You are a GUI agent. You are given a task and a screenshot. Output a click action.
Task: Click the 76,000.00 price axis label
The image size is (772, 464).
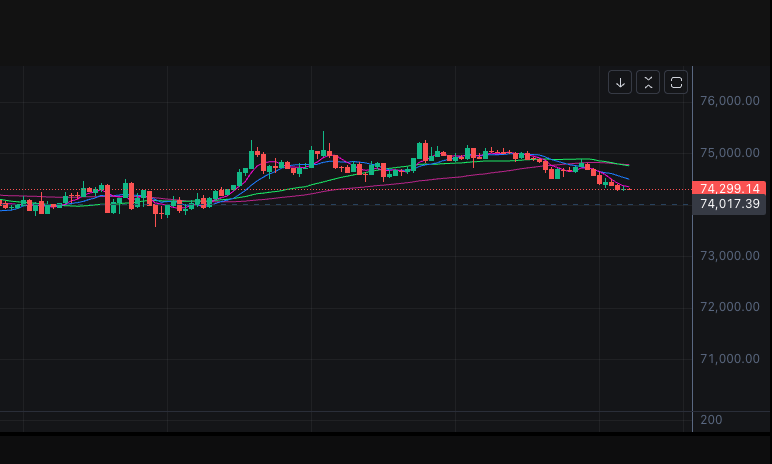pyautogui.click(x=730, y=101)
